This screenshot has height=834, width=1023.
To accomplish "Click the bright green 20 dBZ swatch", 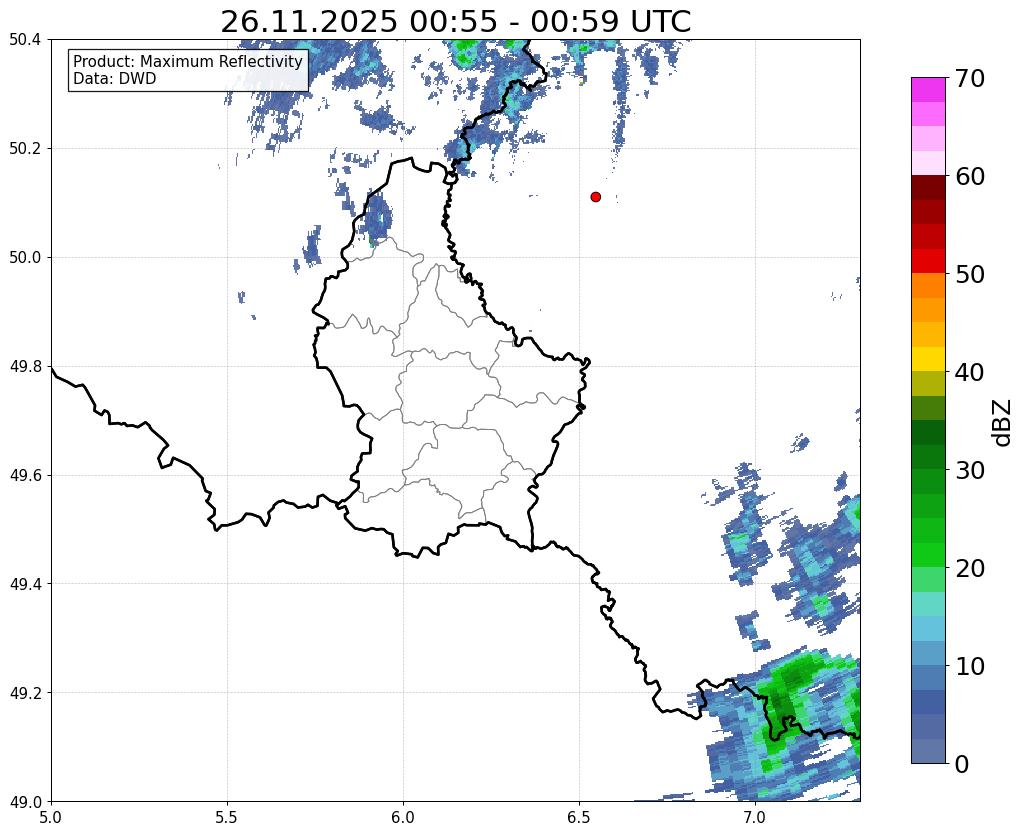I will point(928,555).
